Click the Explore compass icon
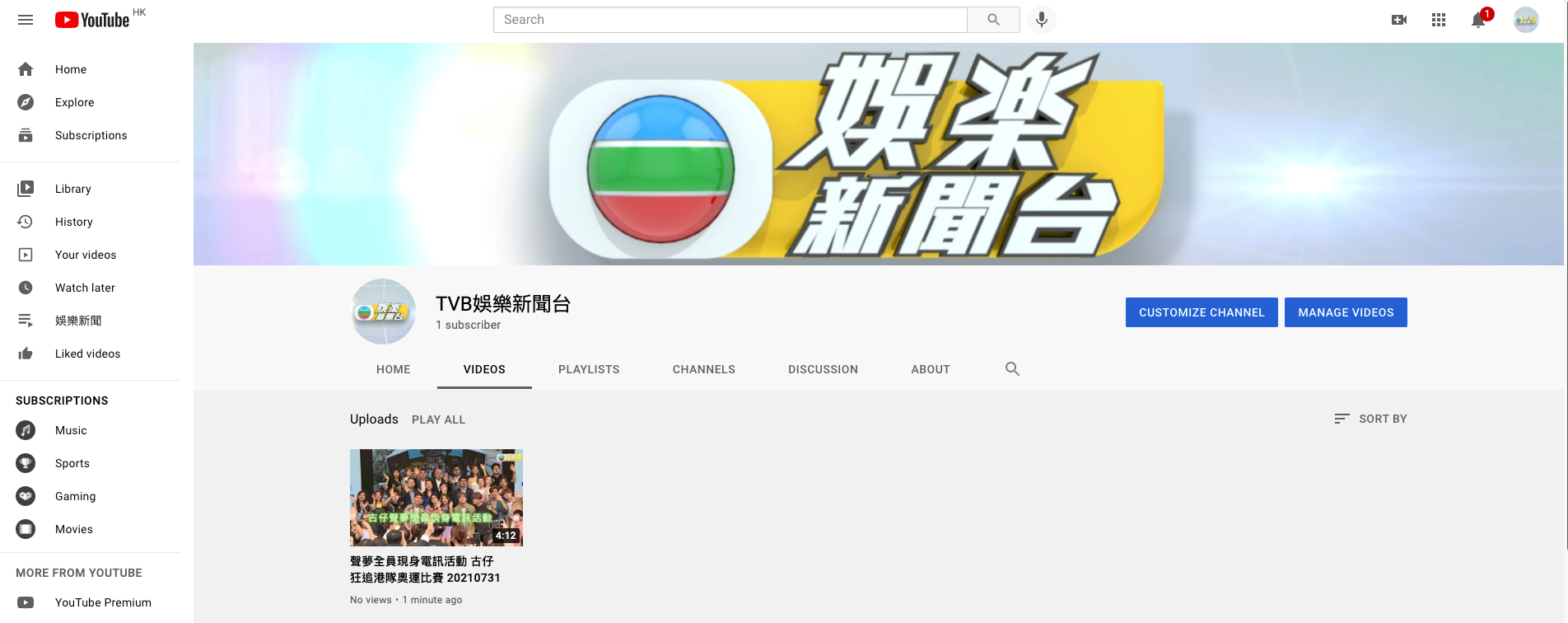 tap(26, 102)
